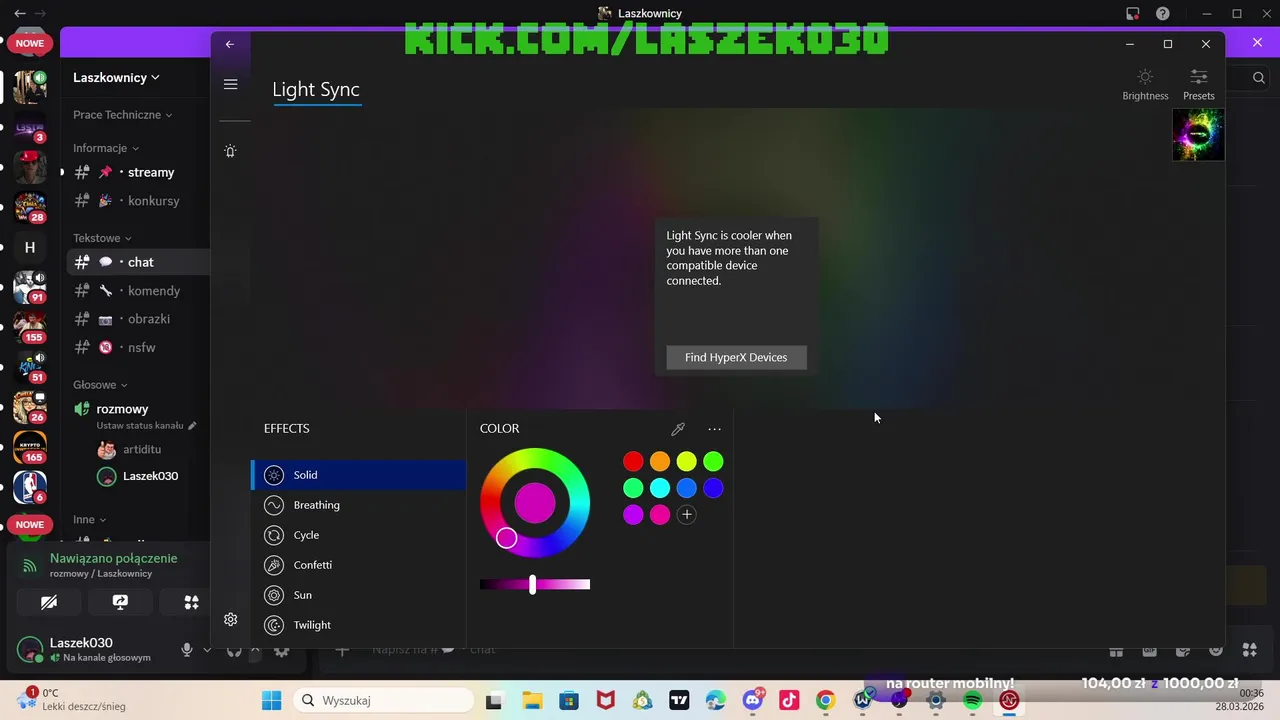Open the three-dots color options menu
The image size is (1280, 720).
click(x=714, y=429)
